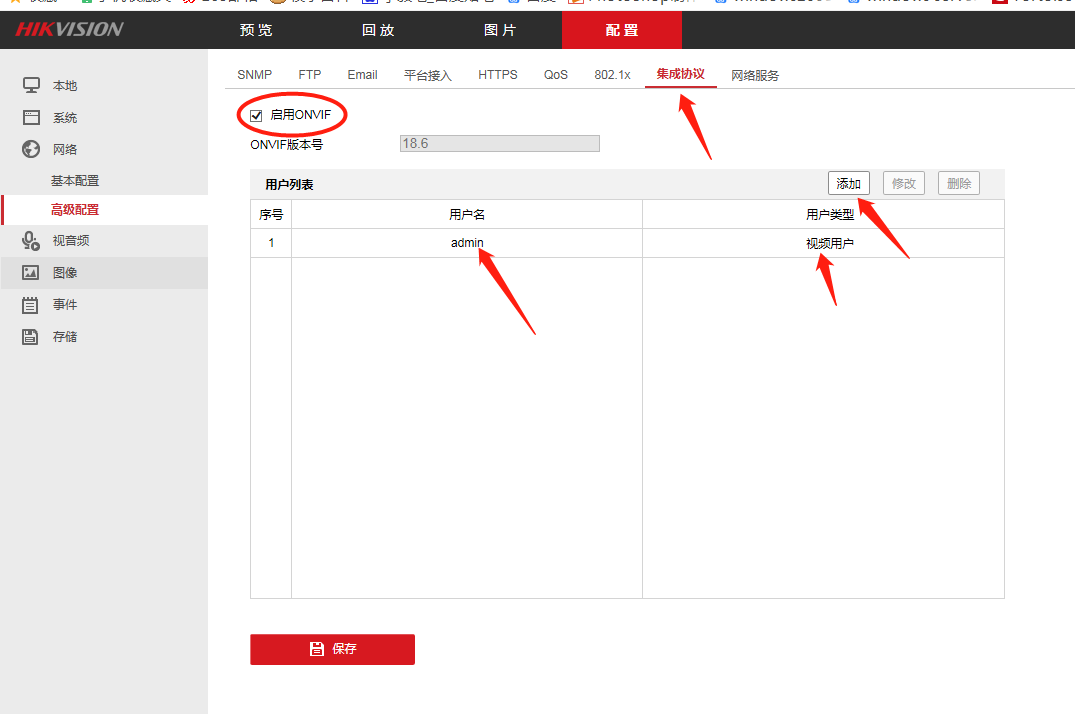Image resolution: width=1075 pixels, height=714 pixels.
Task: Click the red 保存 button
Action: click(332, 649)
